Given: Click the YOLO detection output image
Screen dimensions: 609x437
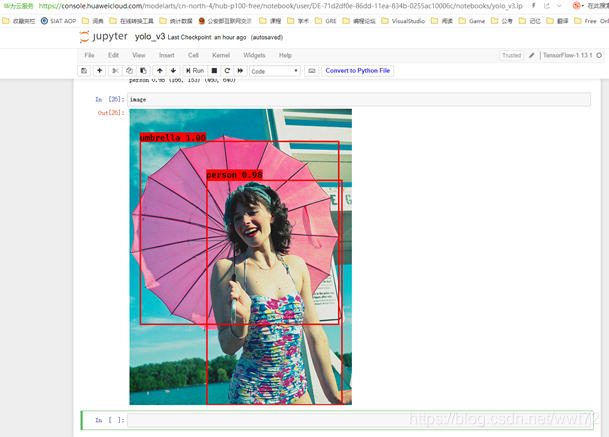Looking at the screenshot, I should click(240, 257).
